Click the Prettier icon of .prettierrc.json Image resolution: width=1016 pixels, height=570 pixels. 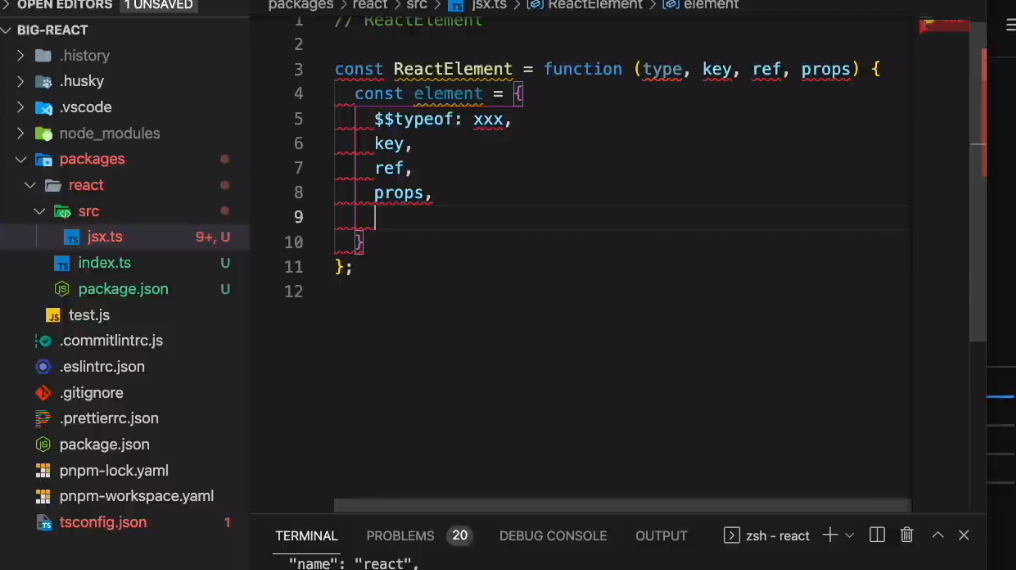[43, 418]
